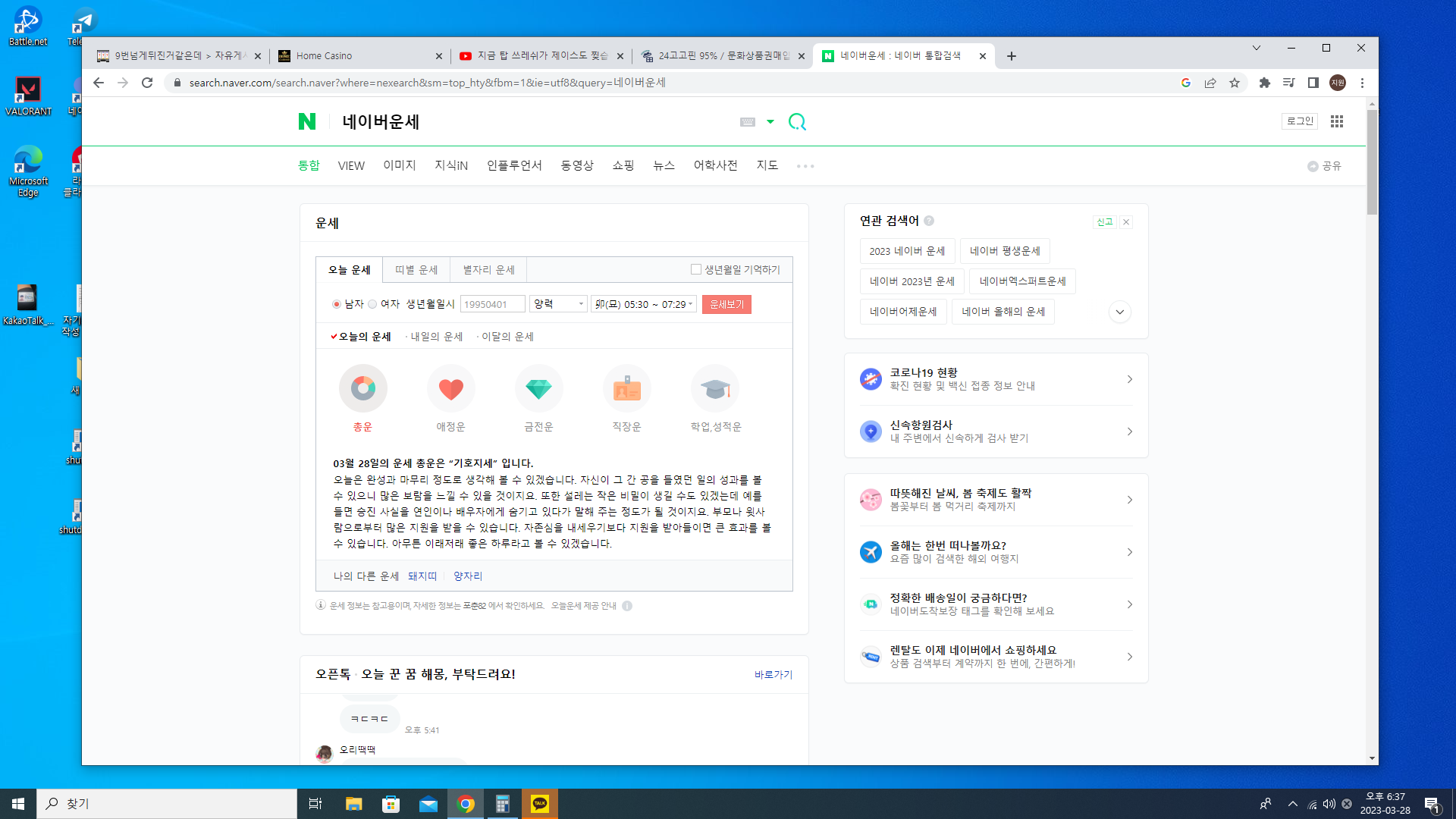Open 코로나19 현황 row
The height and width of the screenshot is (819, 1456).
tap(996, 379)
